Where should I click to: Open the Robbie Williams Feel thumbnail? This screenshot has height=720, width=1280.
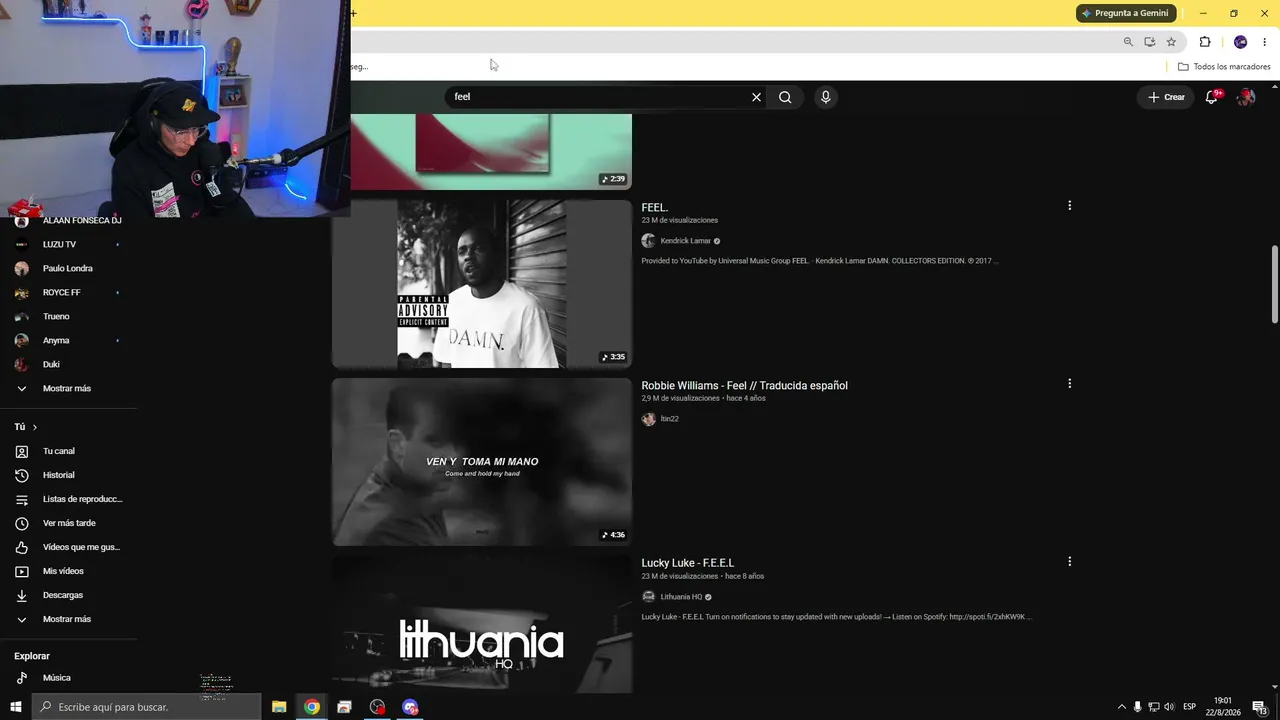482,462
